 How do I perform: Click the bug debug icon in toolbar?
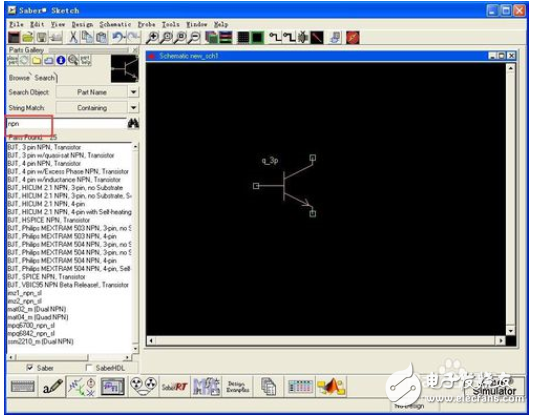pyautogui.click(x=303, y=37)
